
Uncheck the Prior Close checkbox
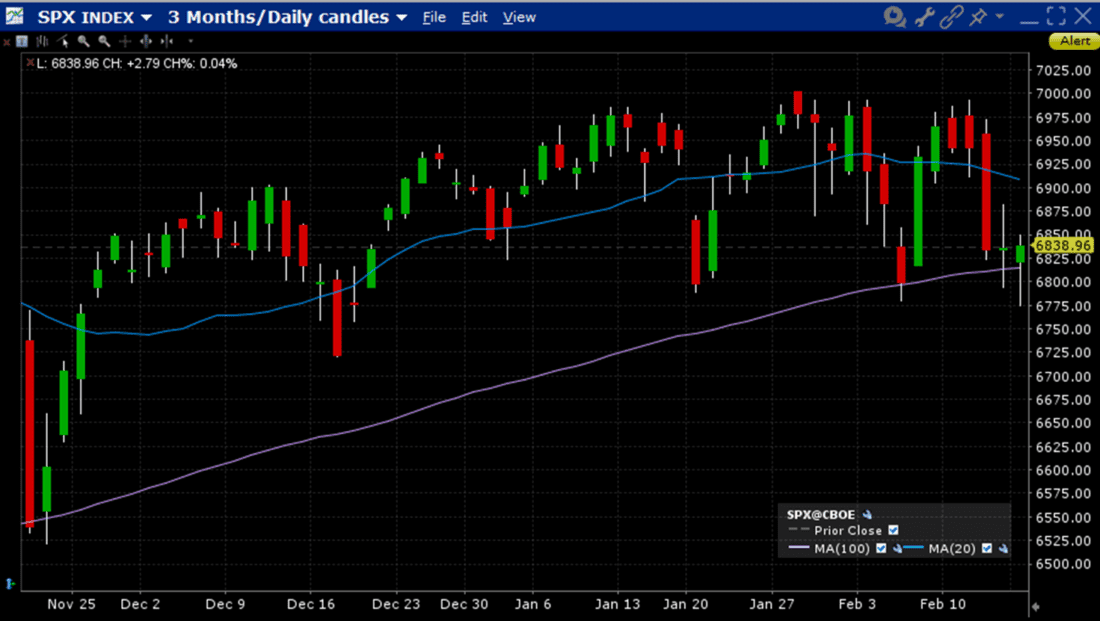(x=893, y=531)
